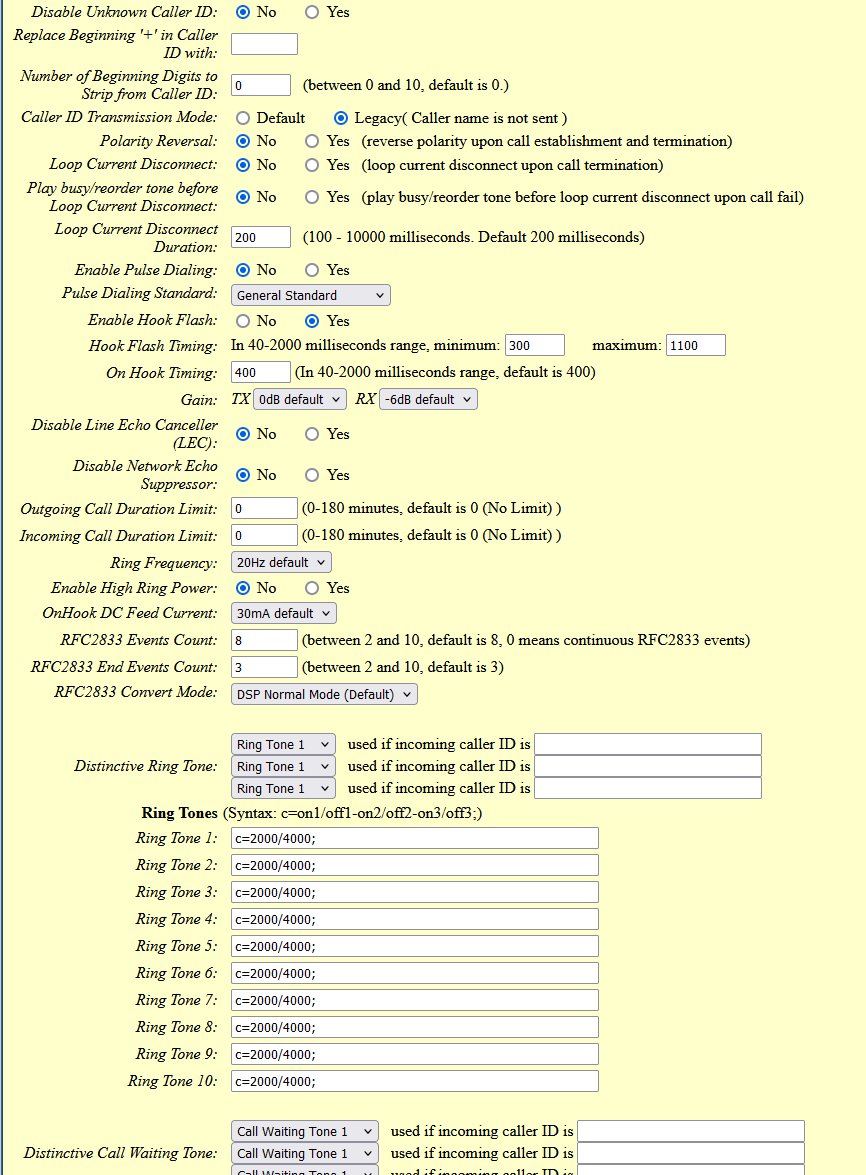Screen dimensions: 866x1175
Task: Edit the Ring Tone 4 cadence field
Action: tap(415, 919)
